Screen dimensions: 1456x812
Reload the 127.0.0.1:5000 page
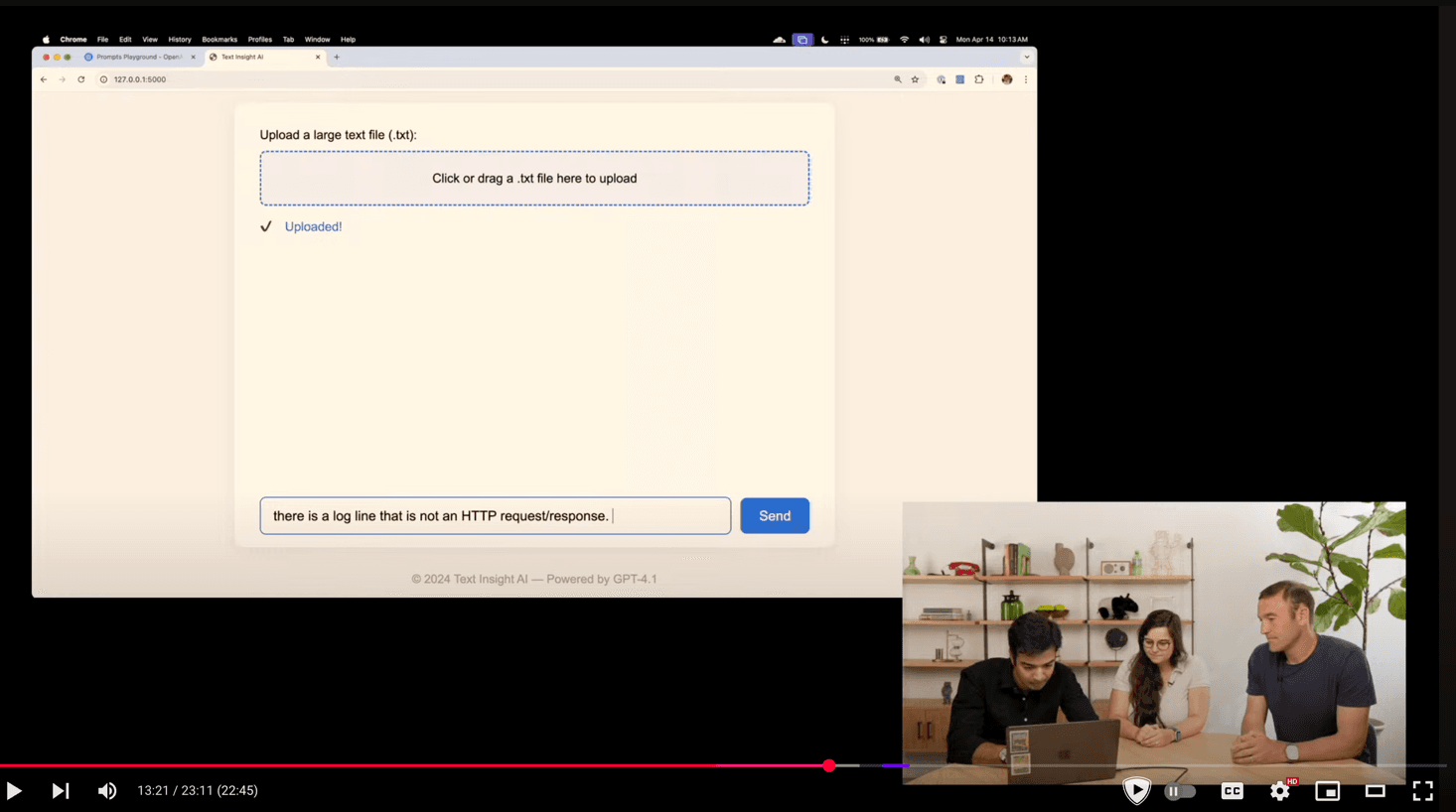point(81,79)
